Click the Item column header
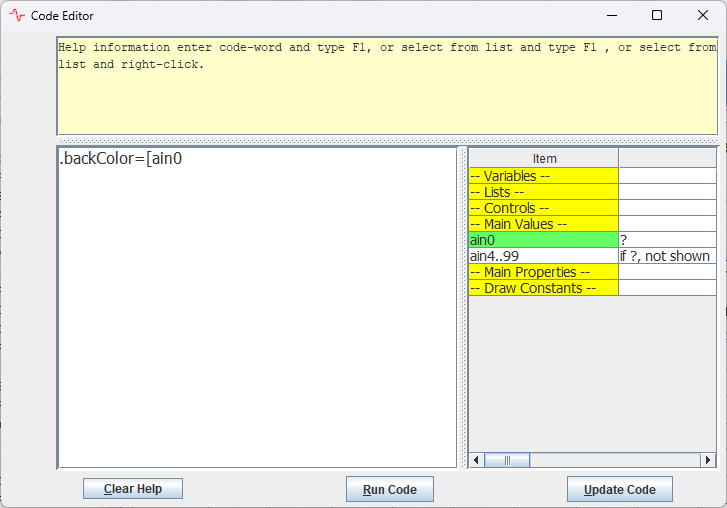The width and height of the screenshot is (727, 508). (544, 159)
